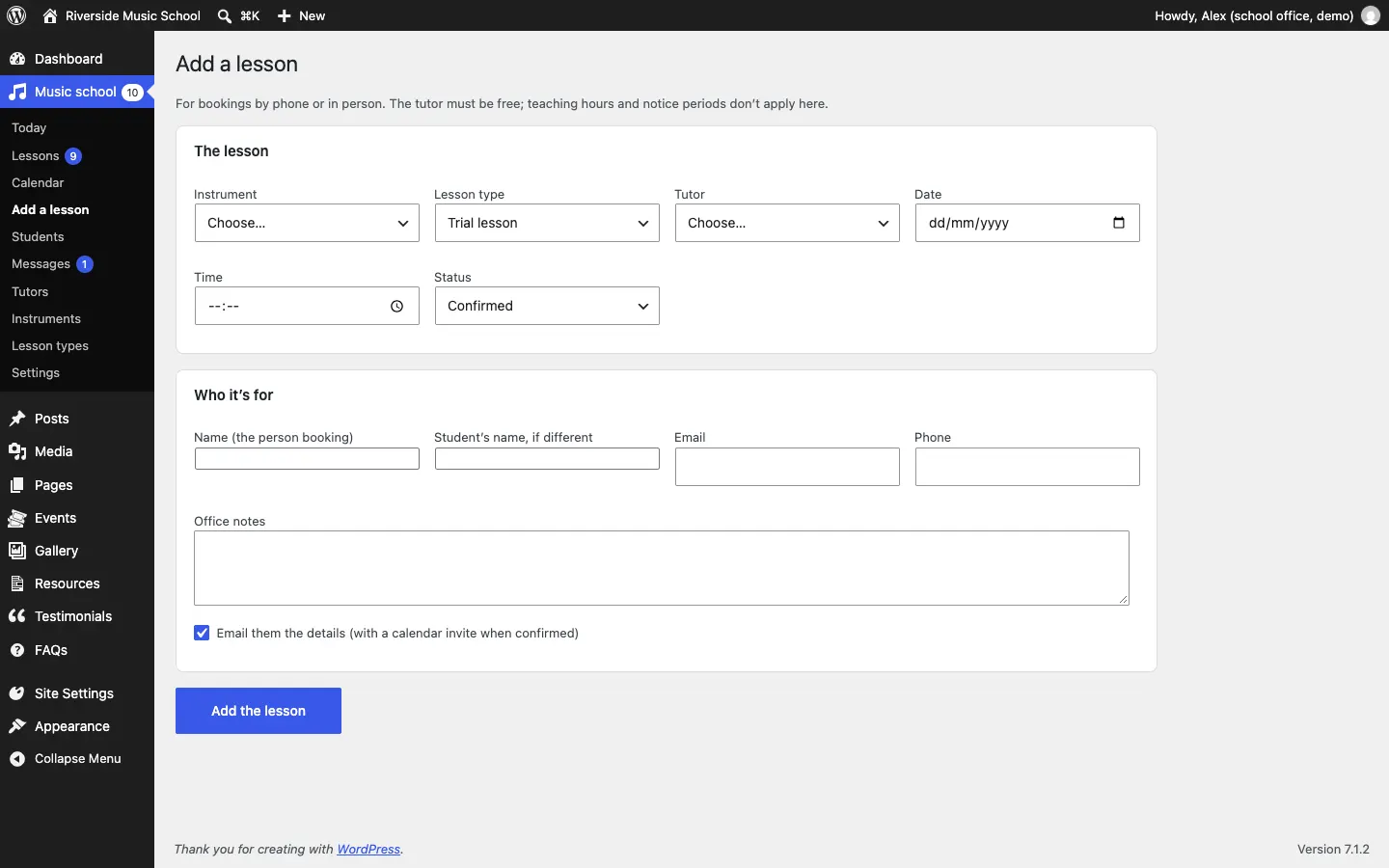
Task: Open Lesson types in the submenu
Action: click(x=50, y=346)
